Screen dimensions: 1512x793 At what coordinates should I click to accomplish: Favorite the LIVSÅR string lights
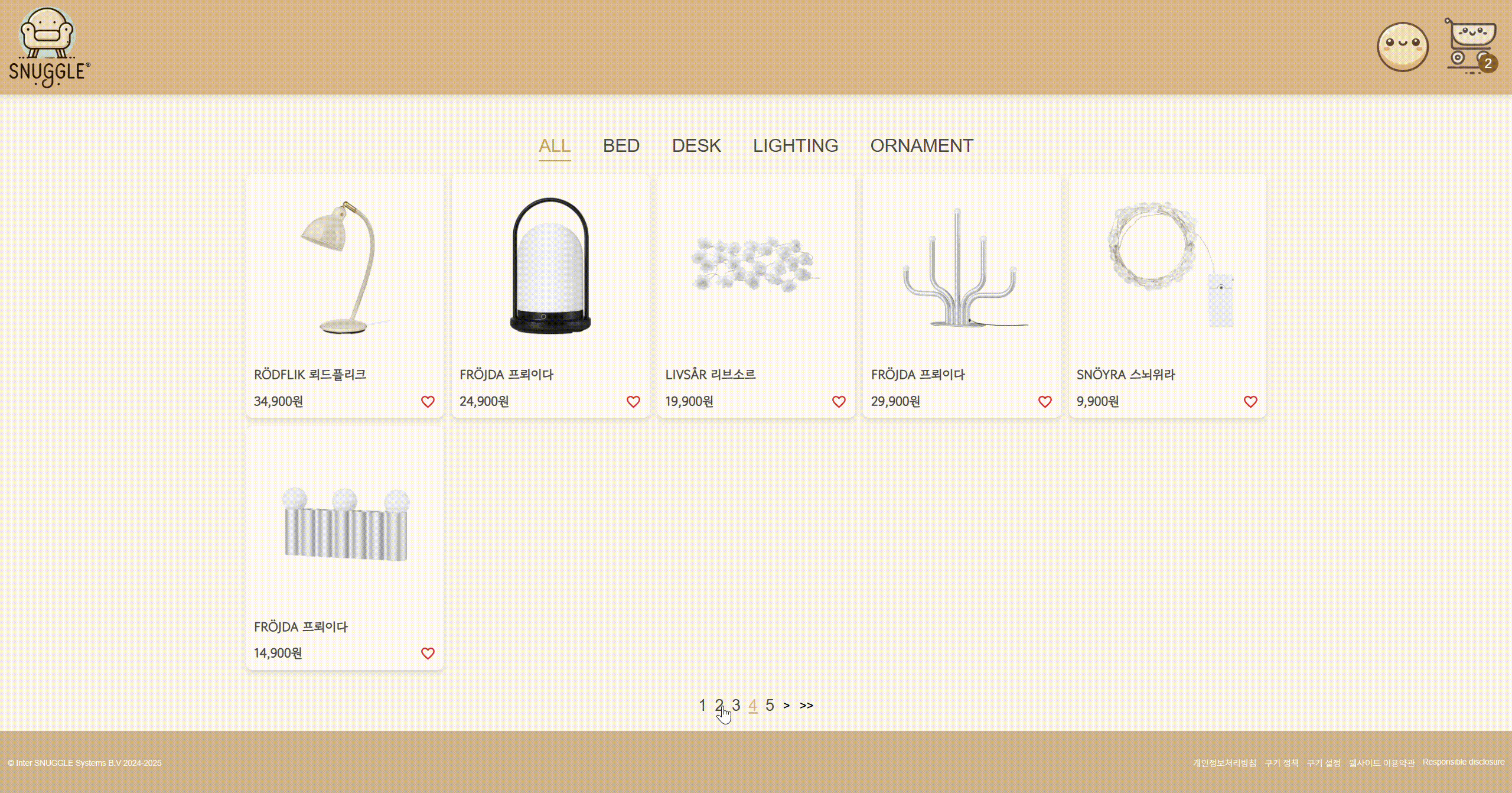839,402
